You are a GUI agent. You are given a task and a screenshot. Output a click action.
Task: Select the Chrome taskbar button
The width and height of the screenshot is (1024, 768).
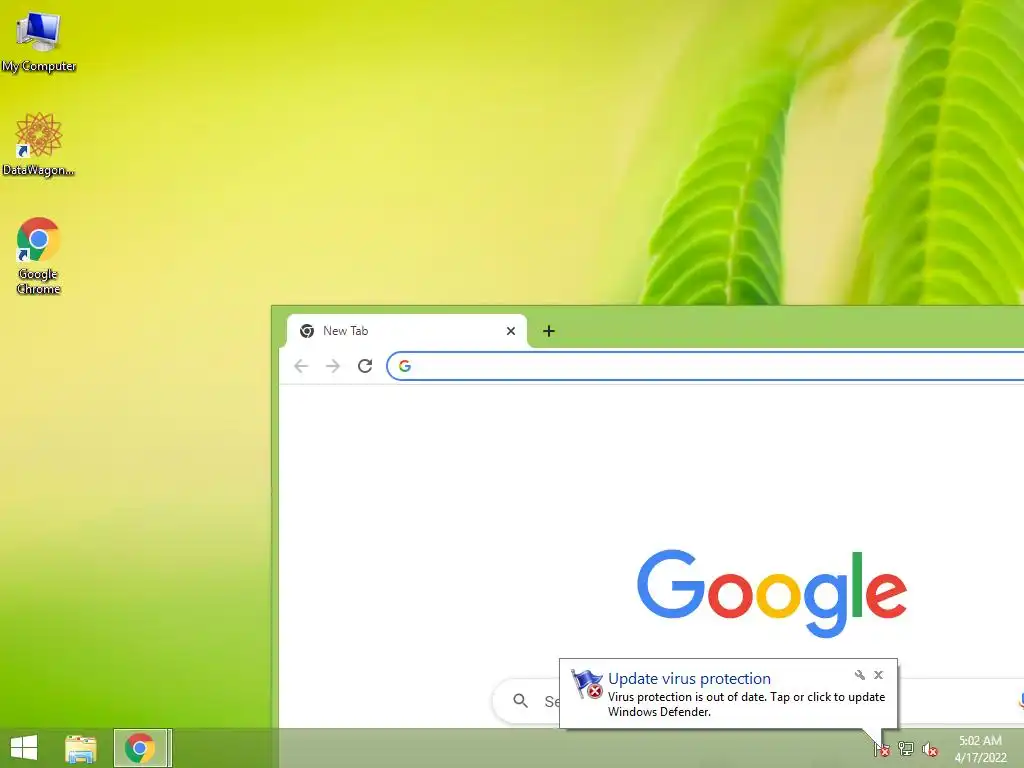[142, 748]
